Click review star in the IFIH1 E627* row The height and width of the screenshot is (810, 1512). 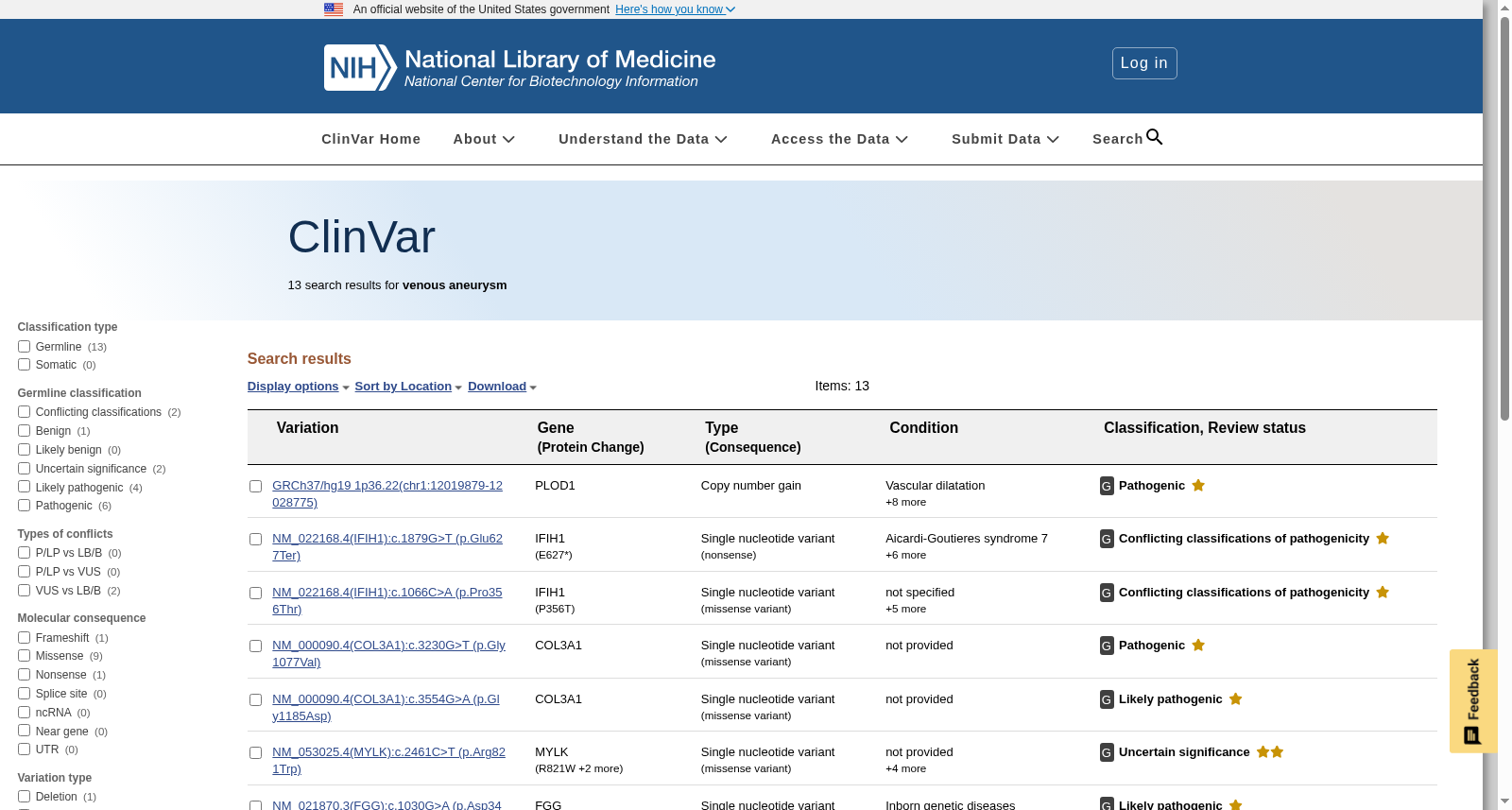pyautogui.click(x=1383, y=539)
